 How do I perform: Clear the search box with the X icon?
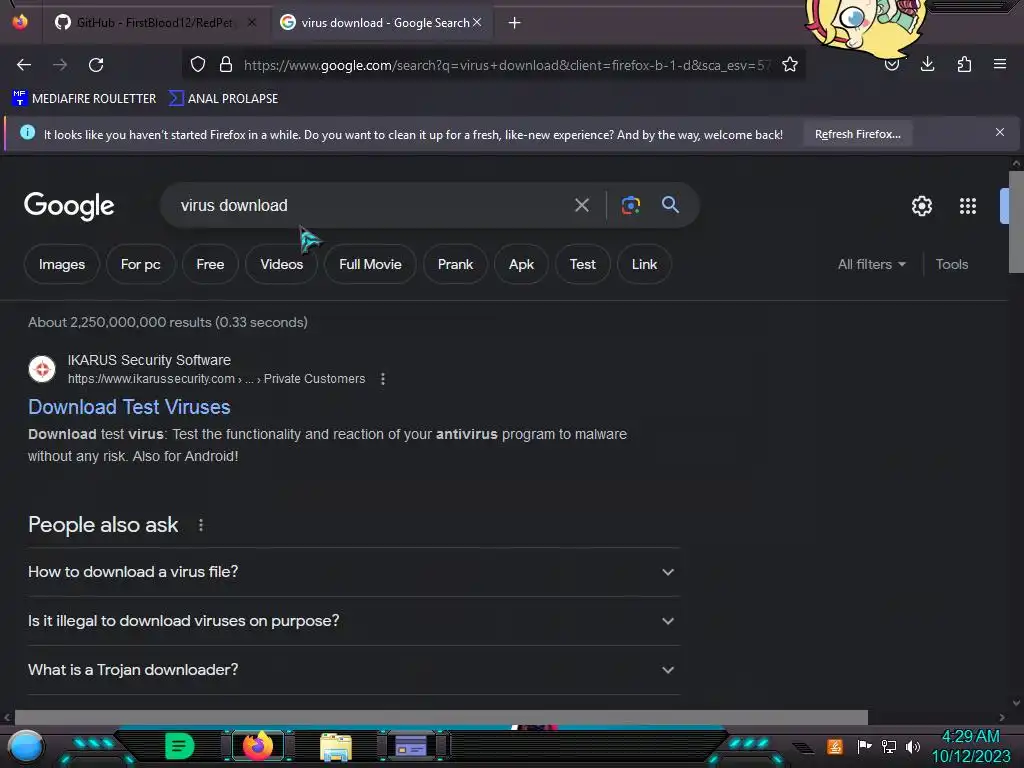[x=581, y=205]
